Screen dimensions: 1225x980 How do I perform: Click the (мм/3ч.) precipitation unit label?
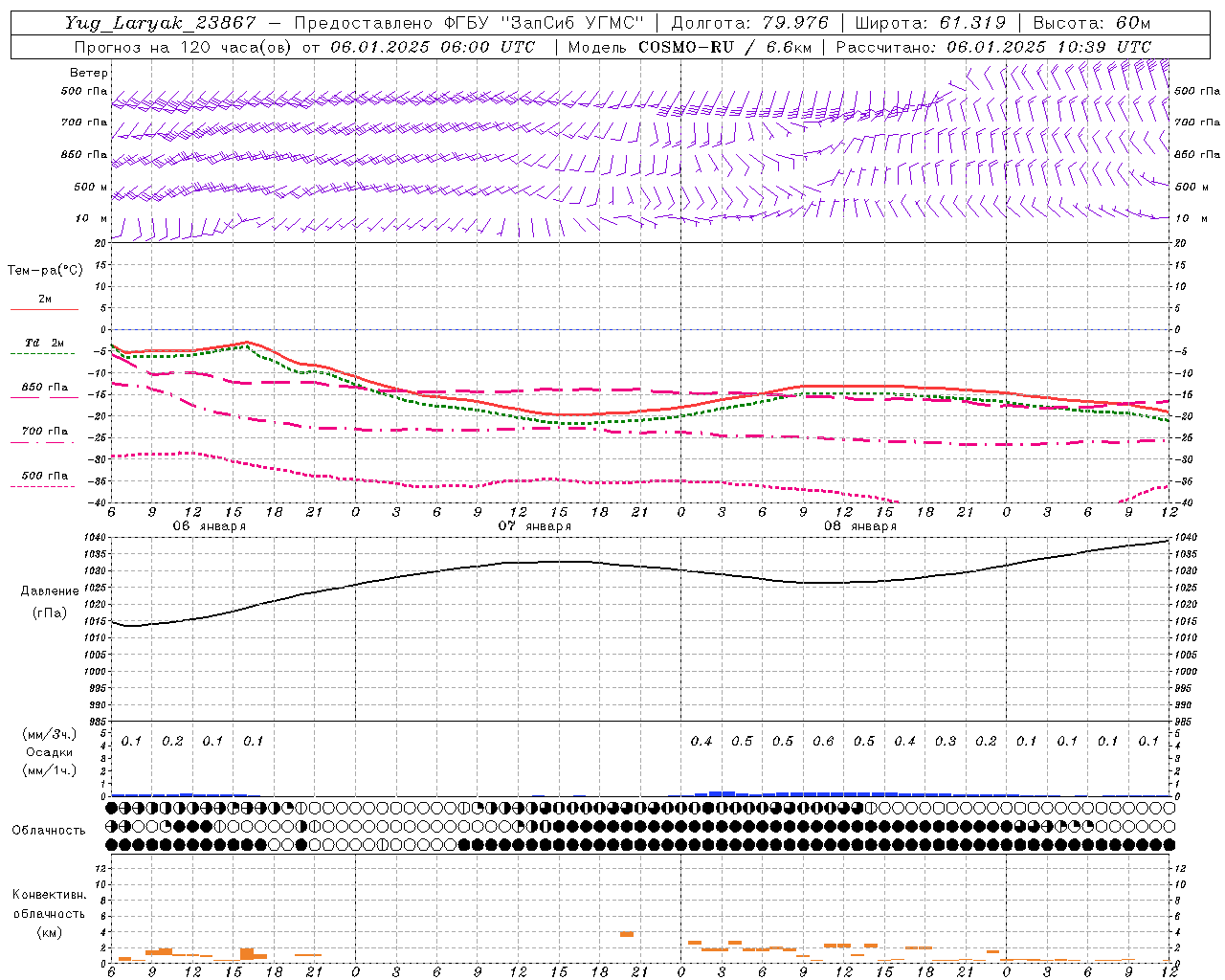(50, 734)
